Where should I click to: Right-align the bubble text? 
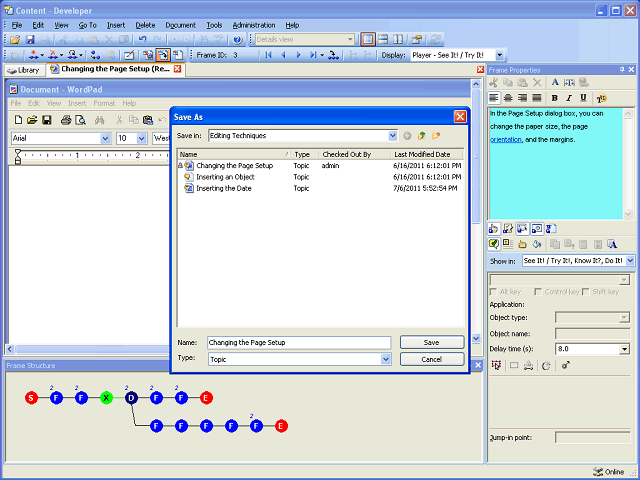coord(522,98)
